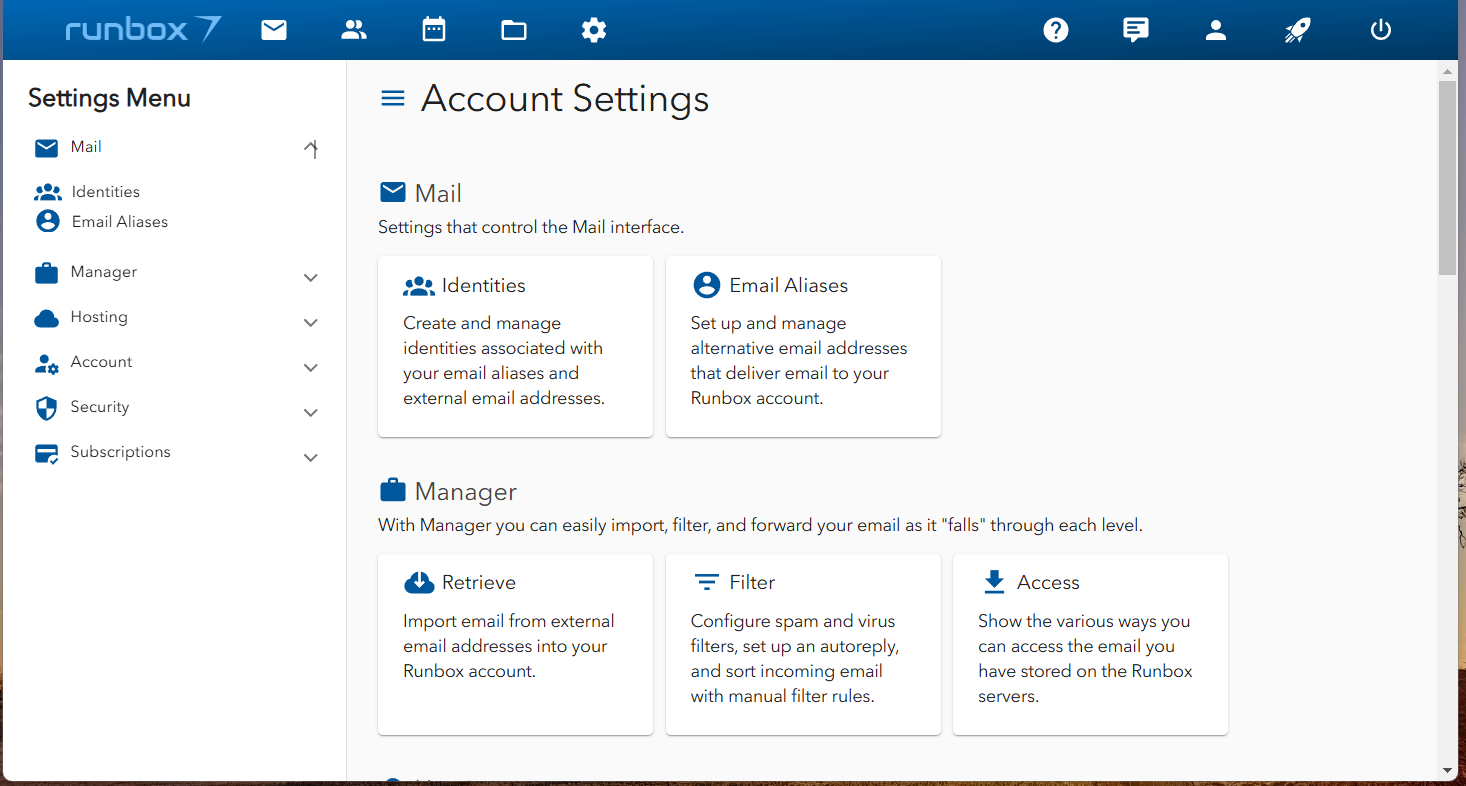Select Mail in the Settings Menu

[86, 147]
